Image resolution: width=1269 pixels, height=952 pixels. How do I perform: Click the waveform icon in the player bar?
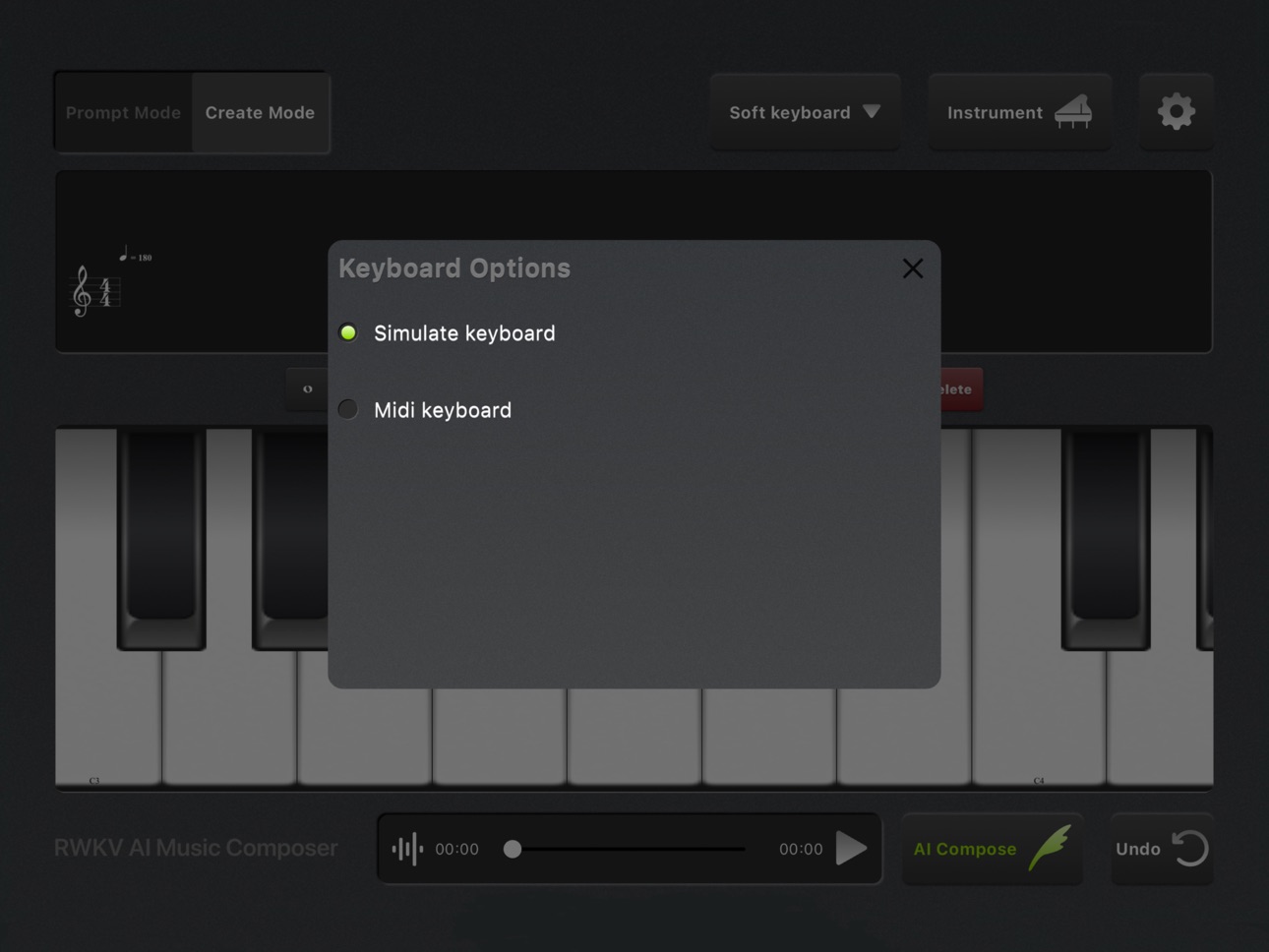click(407, 849)
